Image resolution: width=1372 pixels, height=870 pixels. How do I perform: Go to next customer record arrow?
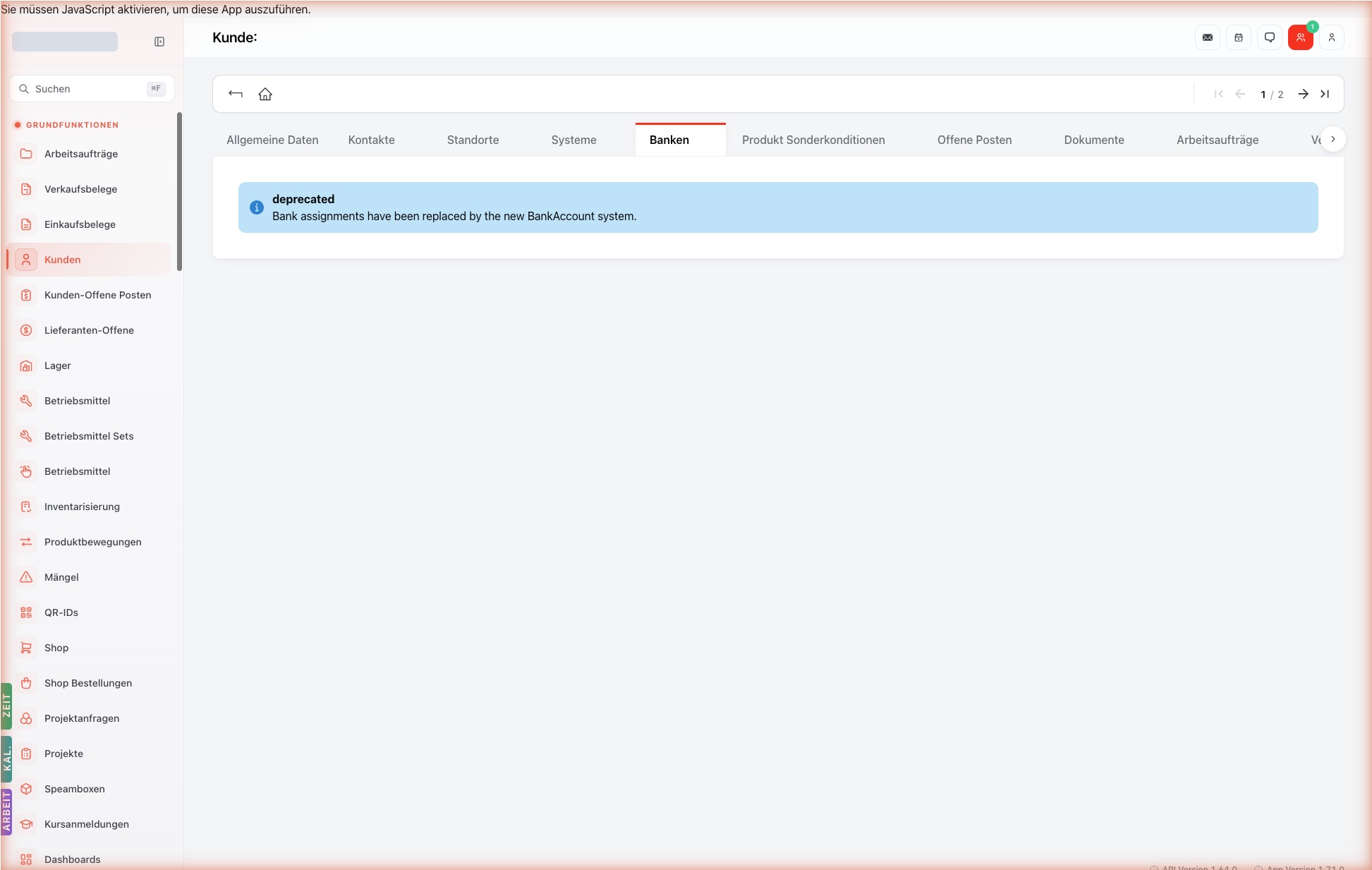(x=1304, y=94)
